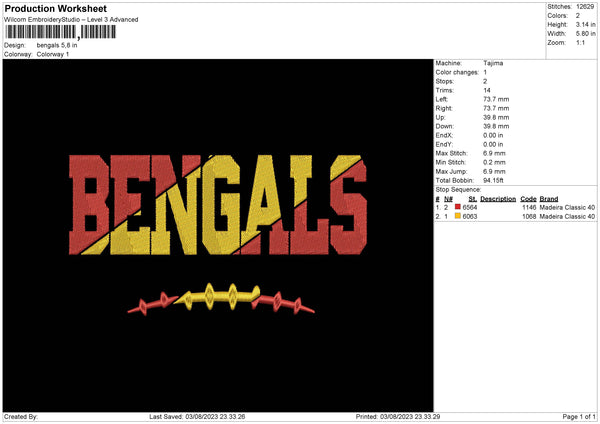
Task: Click the 'Max Jump:' label
Action: pos(450,171)
